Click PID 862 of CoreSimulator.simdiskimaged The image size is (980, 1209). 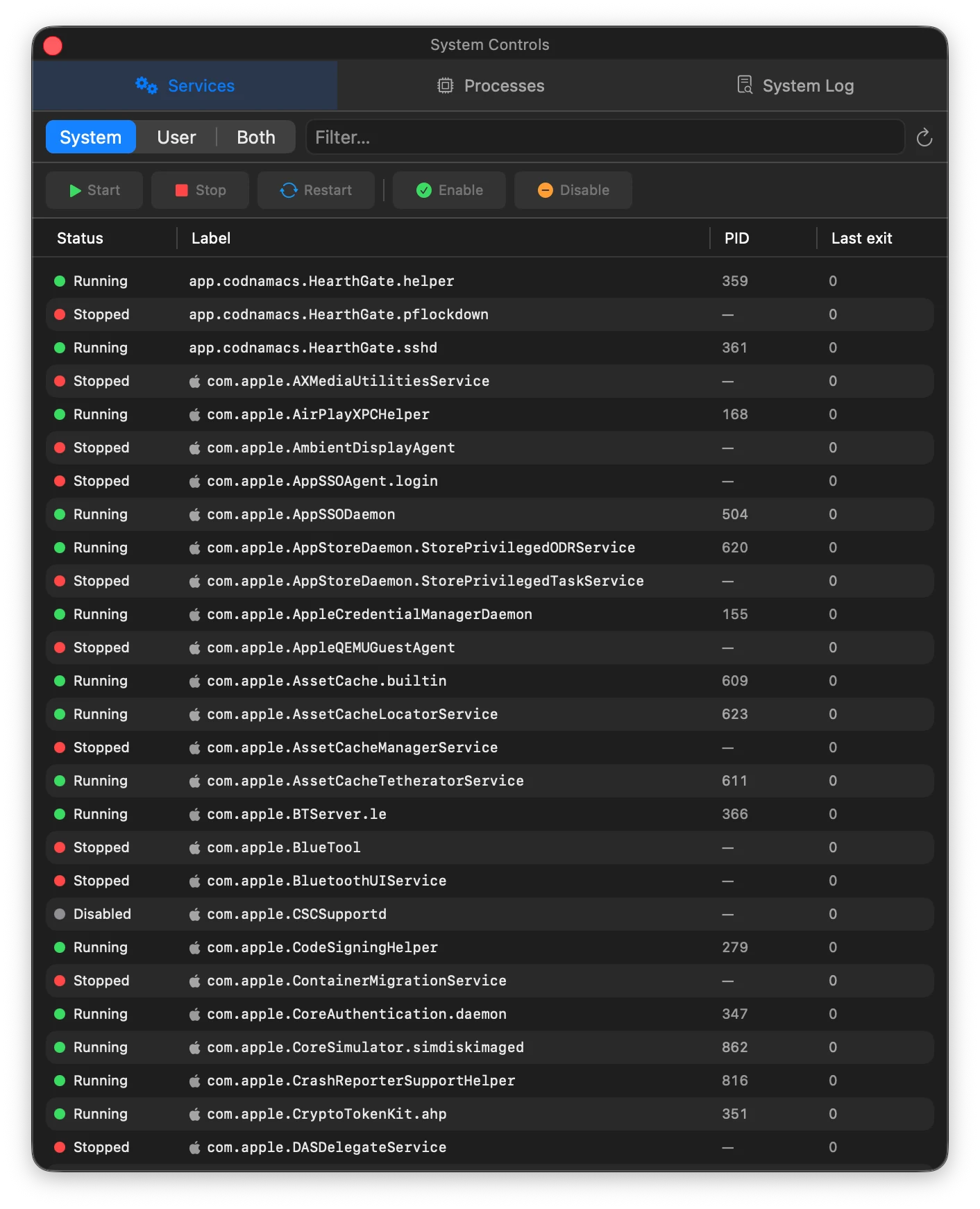tap(735, 1047)
